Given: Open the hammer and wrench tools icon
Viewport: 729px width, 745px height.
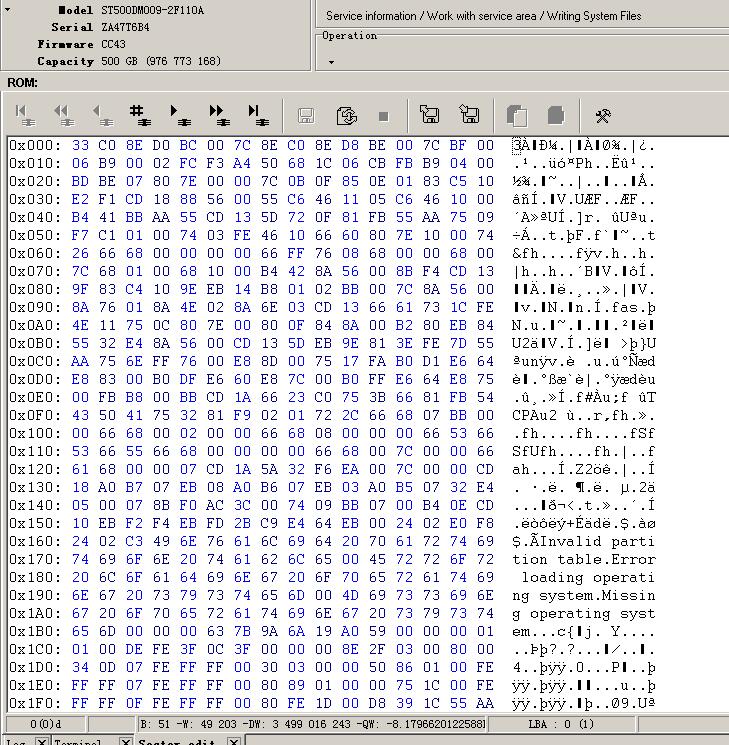Looking at the screenshot, I should tap(603, 116).
